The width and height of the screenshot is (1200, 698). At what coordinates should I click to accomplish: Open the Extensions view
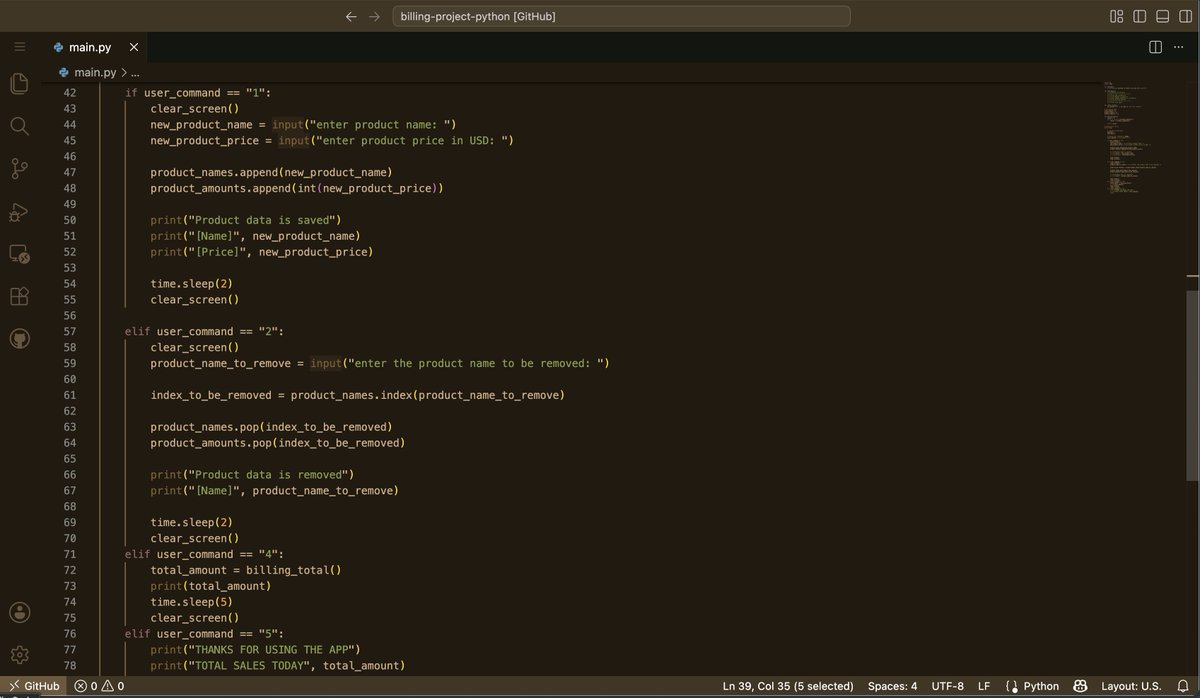[x=19, y=296]
